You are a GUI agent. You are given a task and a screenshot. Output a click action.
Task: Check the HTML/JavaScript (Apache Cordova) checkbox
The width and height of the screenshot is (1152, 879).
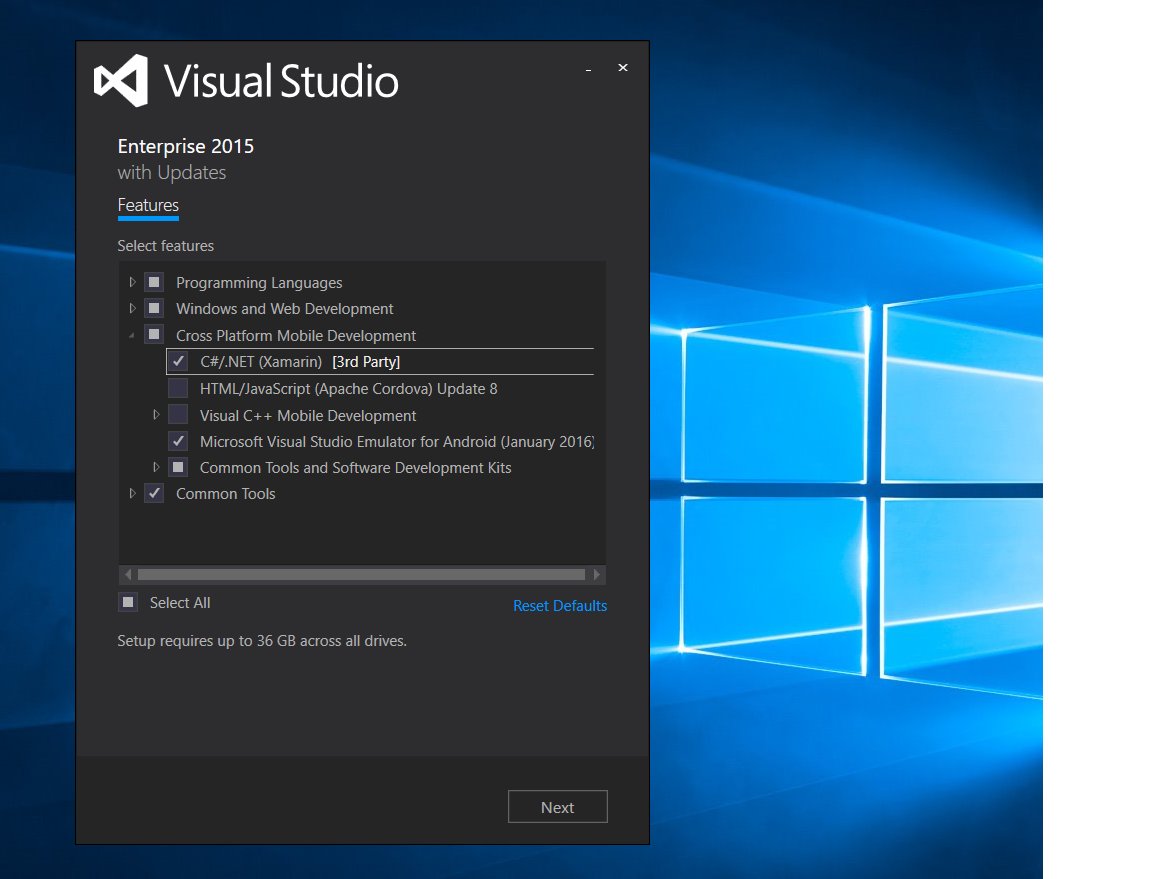[178, 388]
